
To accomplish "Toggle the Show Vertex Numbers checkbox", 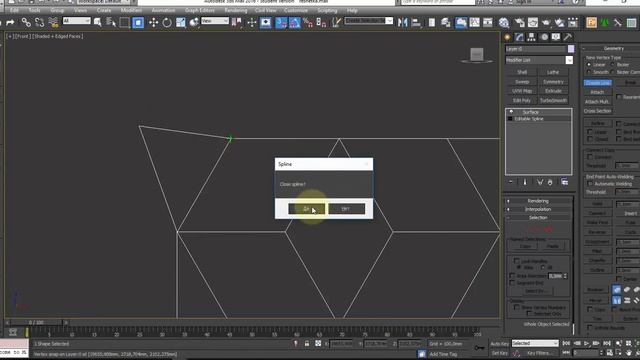I will click(x=517, y=307).
